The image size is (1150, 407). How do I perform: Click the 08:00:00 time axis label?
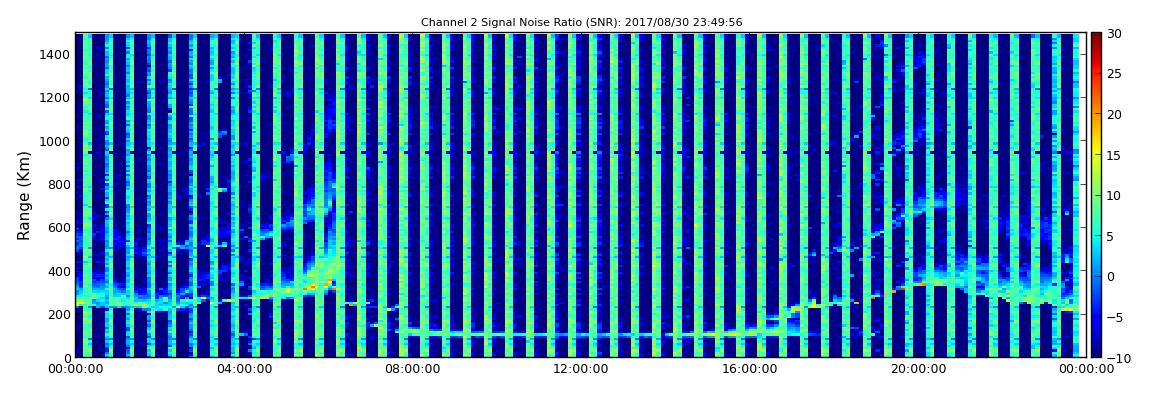pos(412,370)
